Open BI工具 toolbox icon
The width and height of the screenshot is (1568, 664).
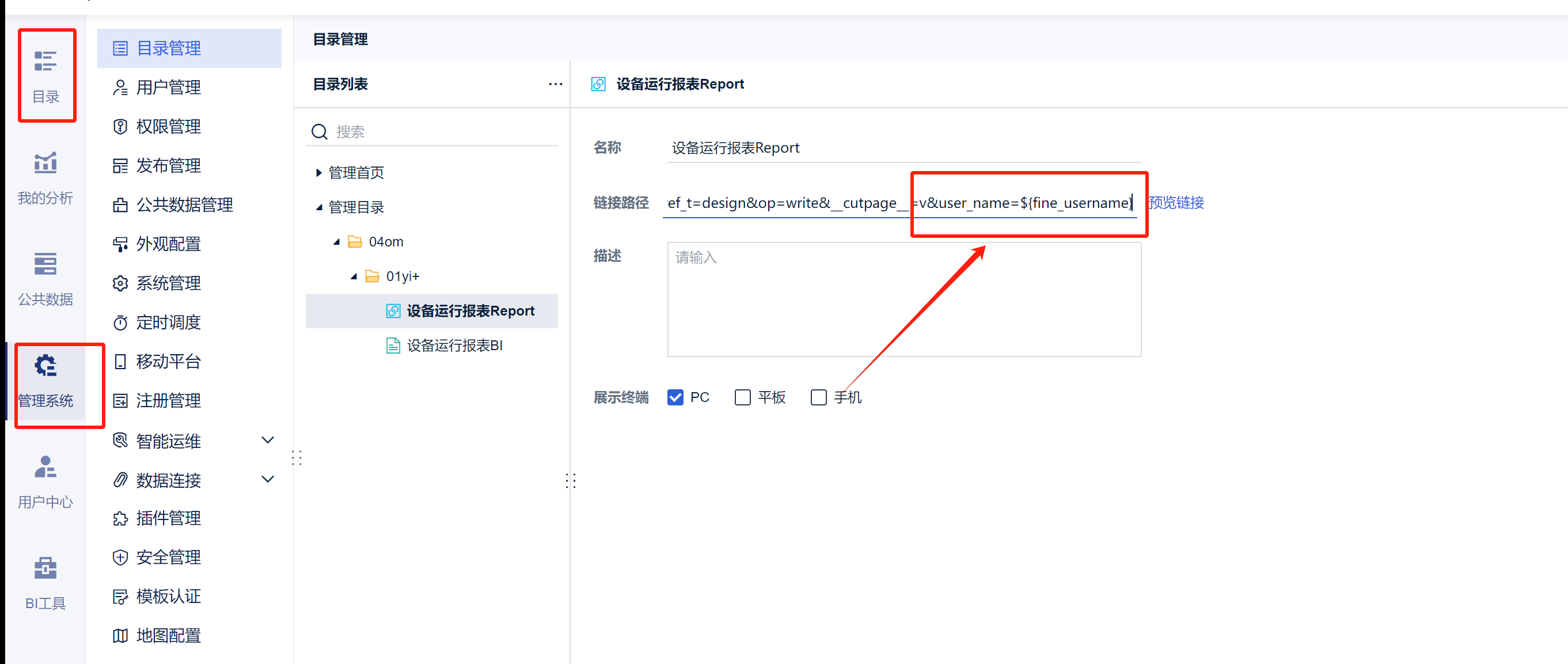point(45,568)
